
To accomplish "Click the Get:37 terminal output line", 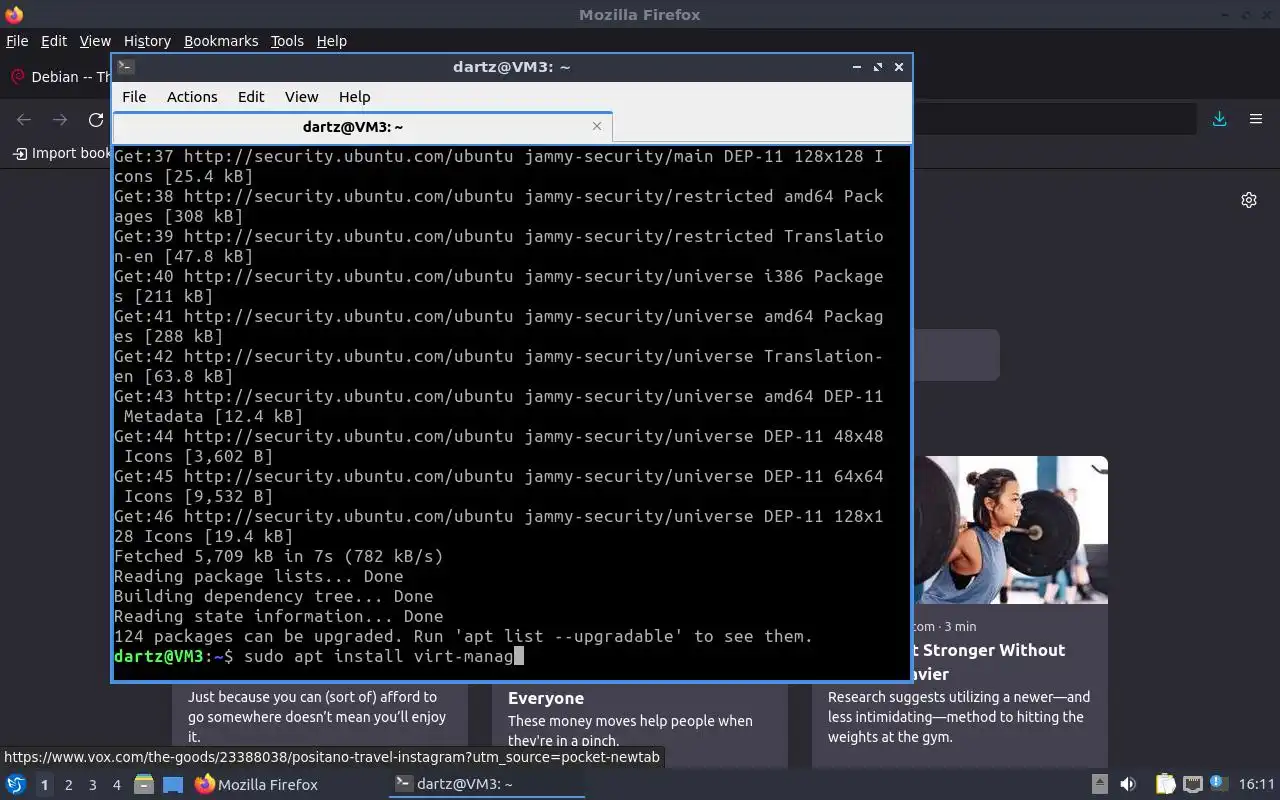I will click(498, 166).
